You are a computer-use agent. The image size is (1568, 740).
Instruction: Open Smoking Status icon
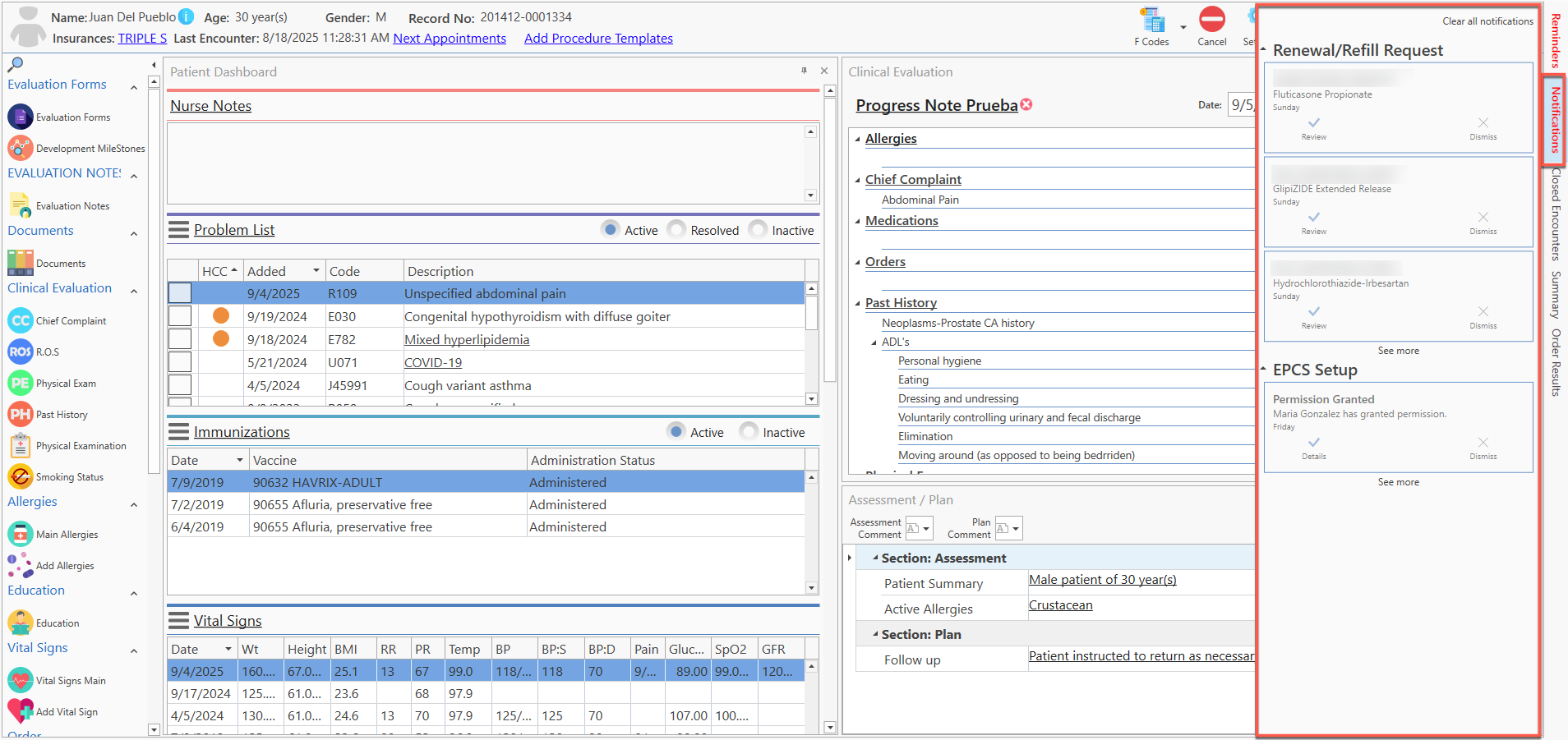[21, 476]
